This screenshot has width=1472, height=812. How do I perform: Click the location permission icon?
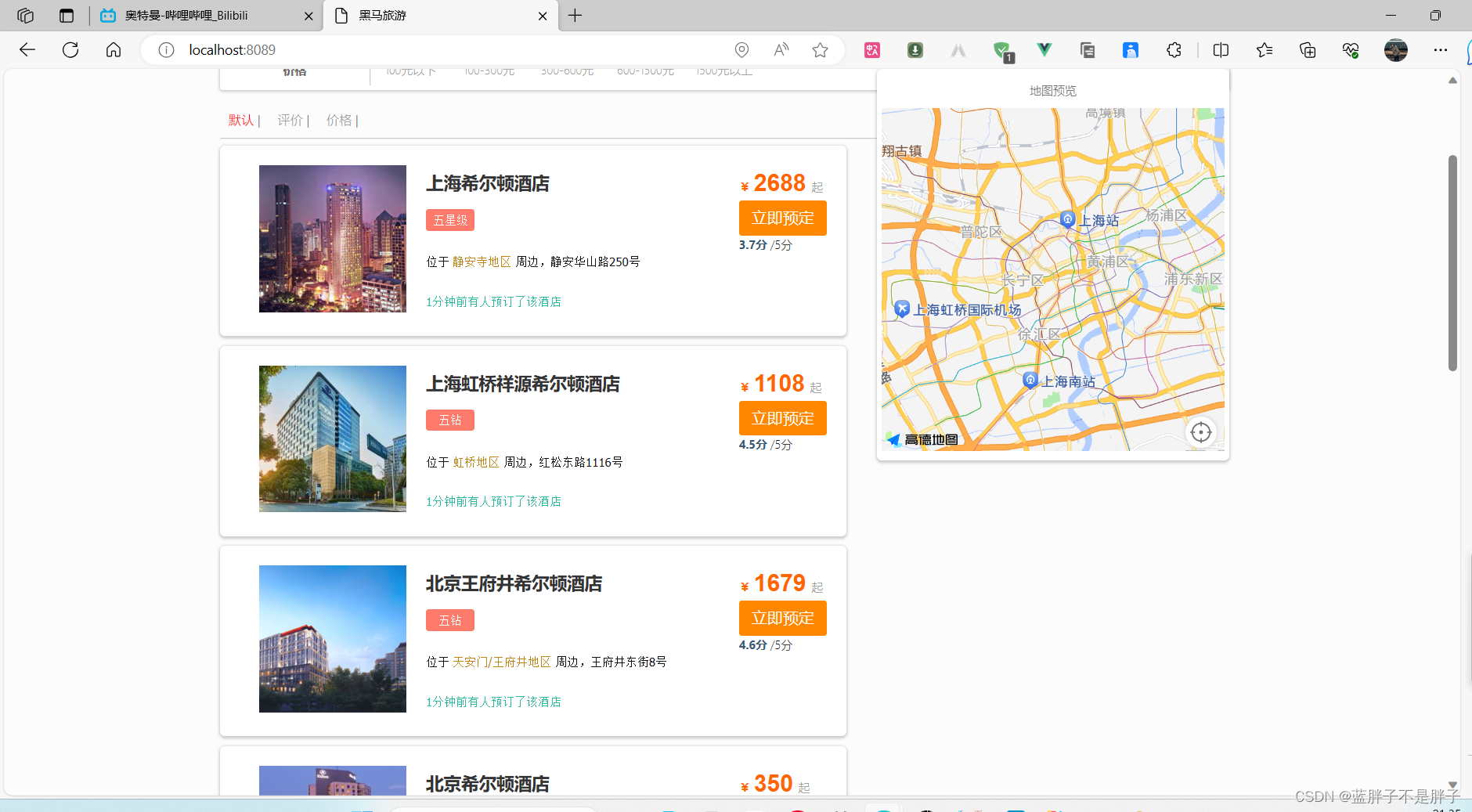(x=741, y=50)
